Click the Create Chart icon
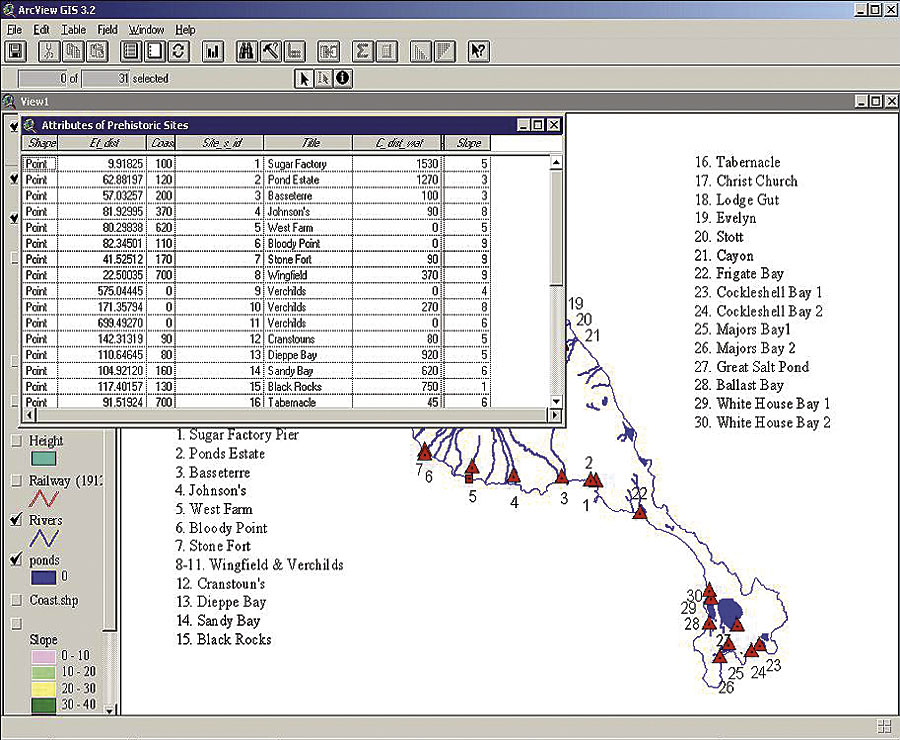Screen dimensions: 900x740 (212, 52)
